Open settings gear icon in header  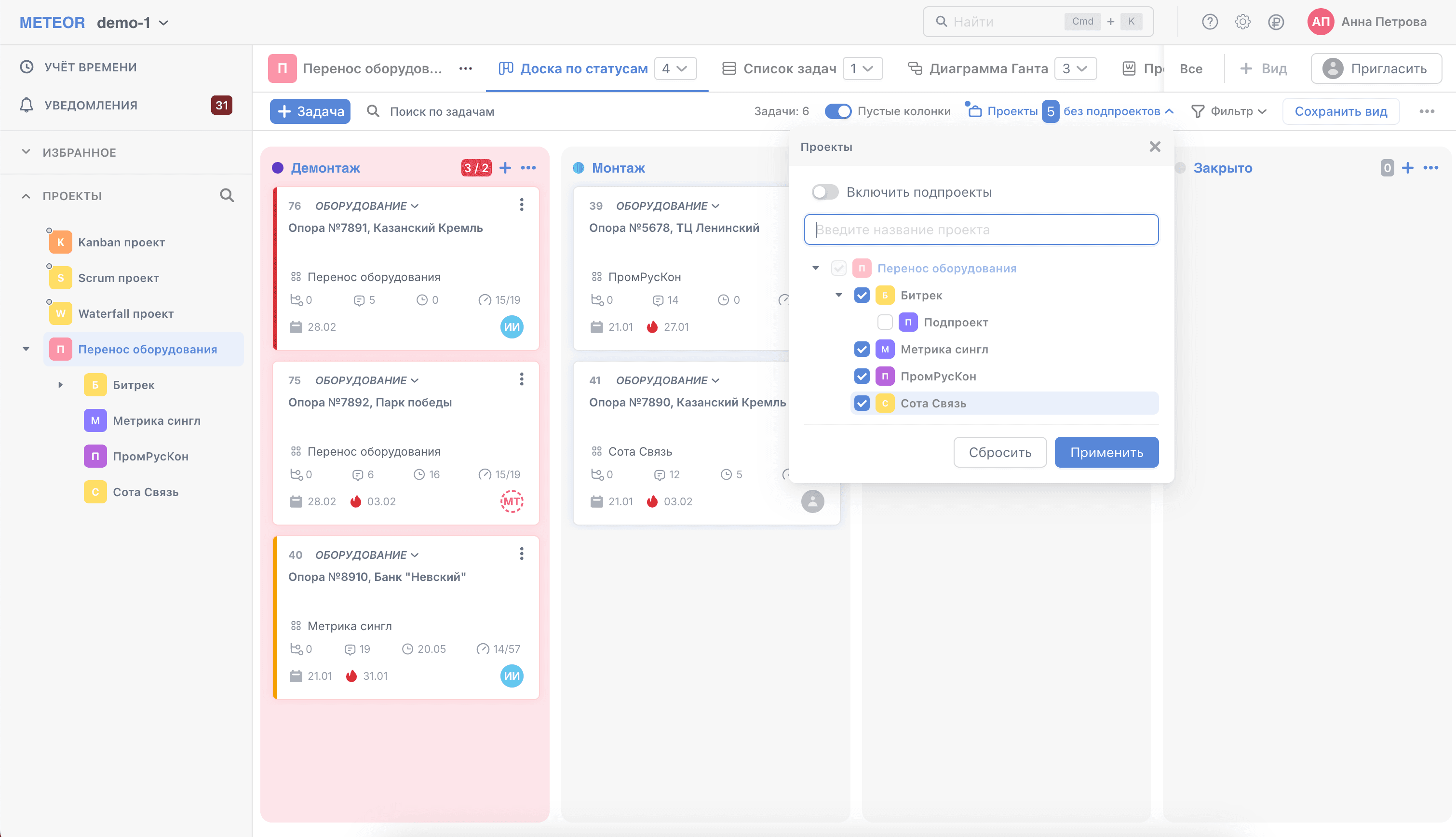pyautogui.click(x=1242, y=22)
